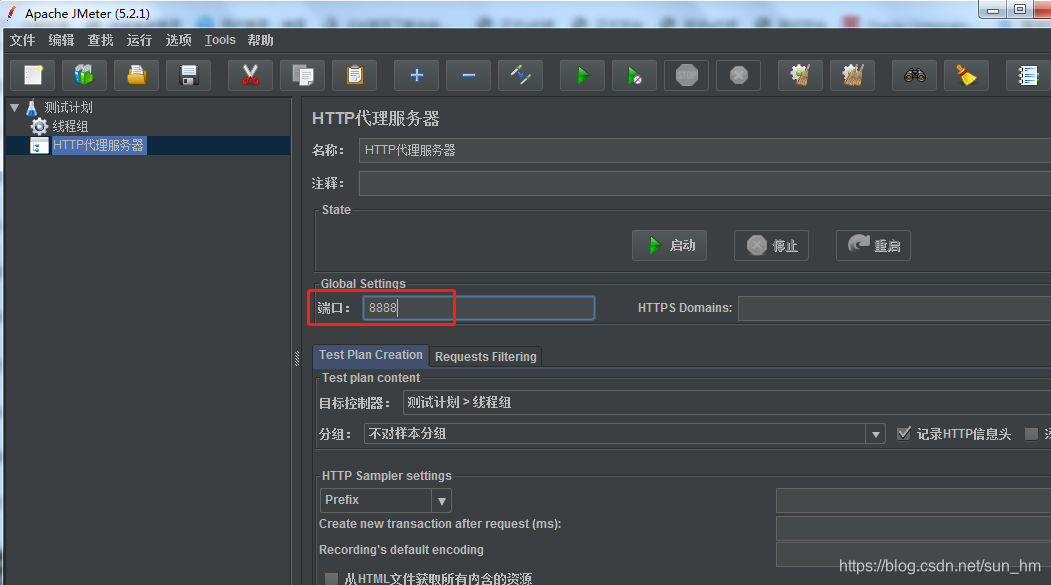
Task: Click the 停止 proxy button
Action: point(771,245)
